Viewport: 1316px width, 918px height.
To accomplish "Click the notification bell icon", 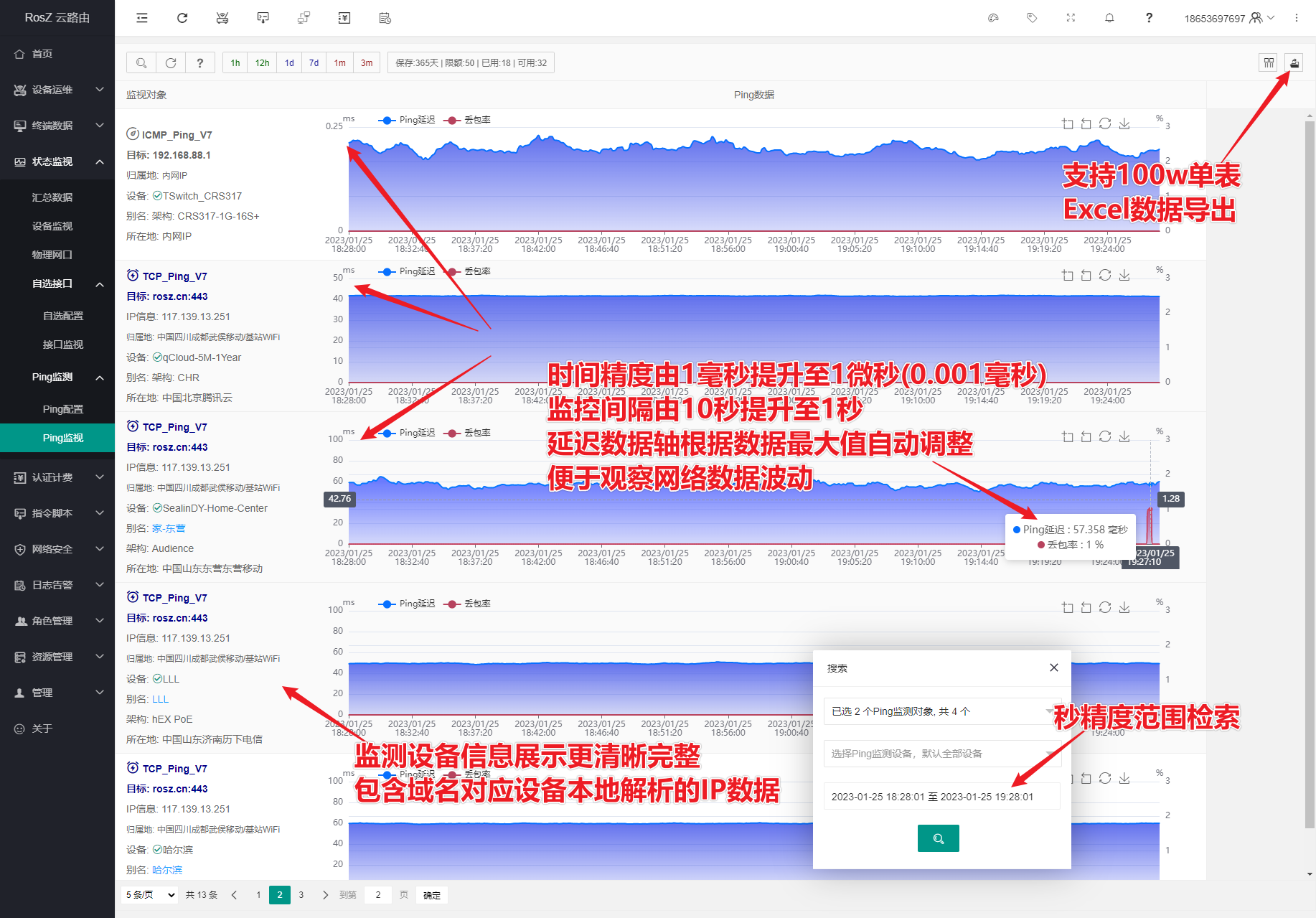I will coord(1109,17).
